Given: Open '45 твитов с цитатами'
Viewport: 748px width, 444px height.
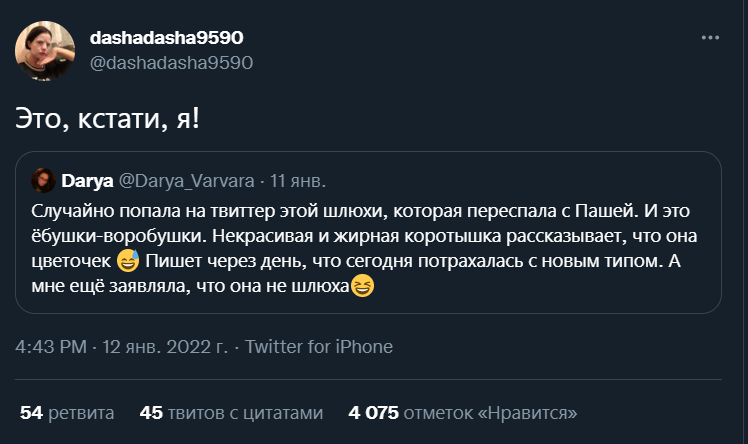Looking at the screenshot, I should click(232, 412).
